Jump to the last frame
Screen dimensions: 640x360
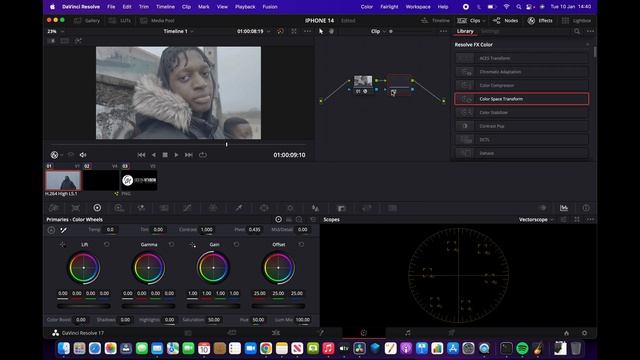tap(189, 155)
